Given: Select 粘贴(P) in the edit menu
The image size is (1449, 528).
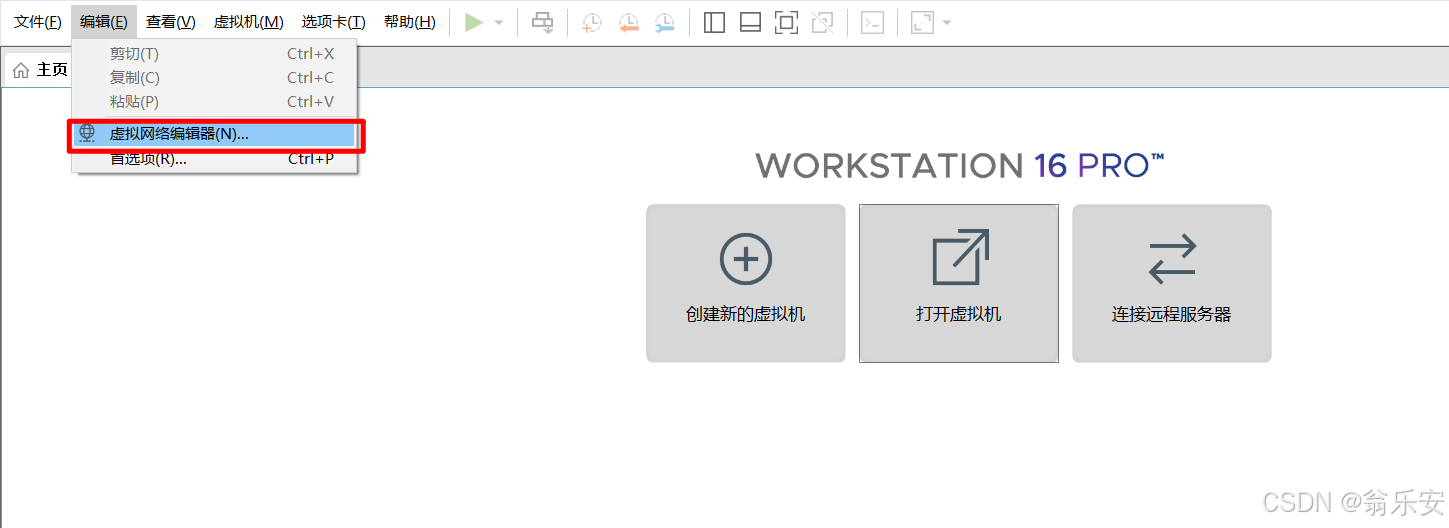Looking at the screenshot, I should (x=214, y=101).
